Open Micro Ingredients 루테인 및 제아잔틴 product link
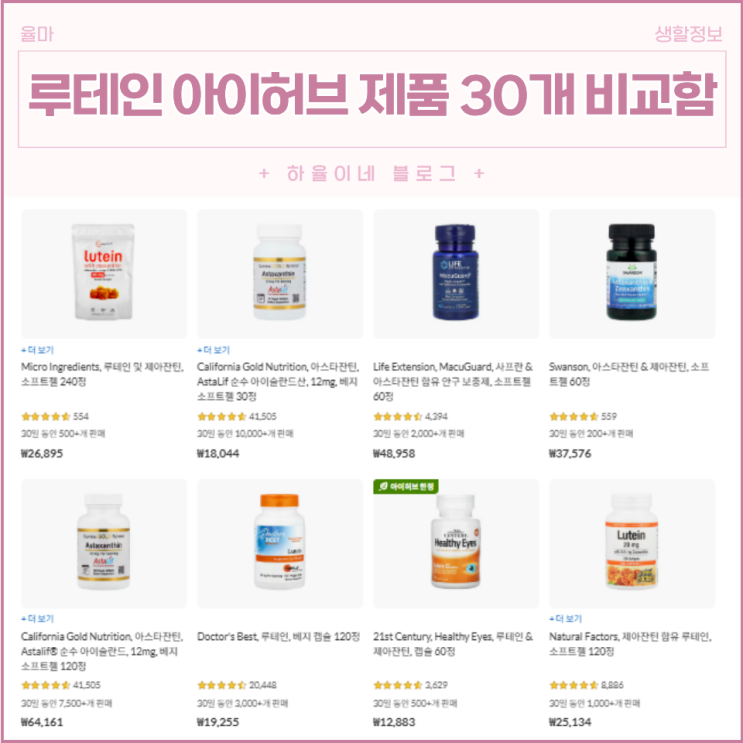The width and height of the screenshot is (743, 743). coord(102,374)
